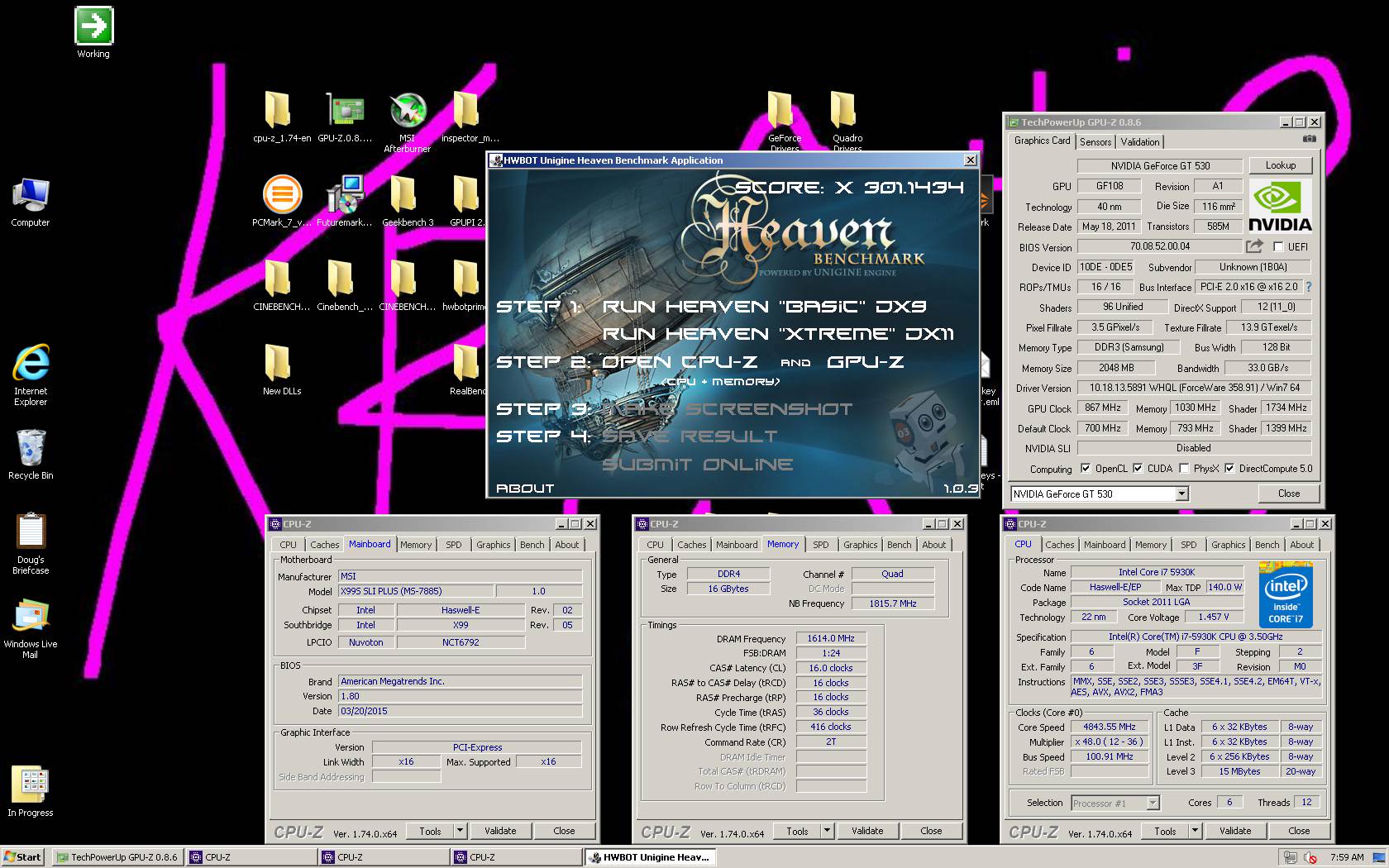The height and width of the screenshot is (868, 1389).
Task: Click Close in CPU tab CPU-Z window
Action: pos(1299,831)
